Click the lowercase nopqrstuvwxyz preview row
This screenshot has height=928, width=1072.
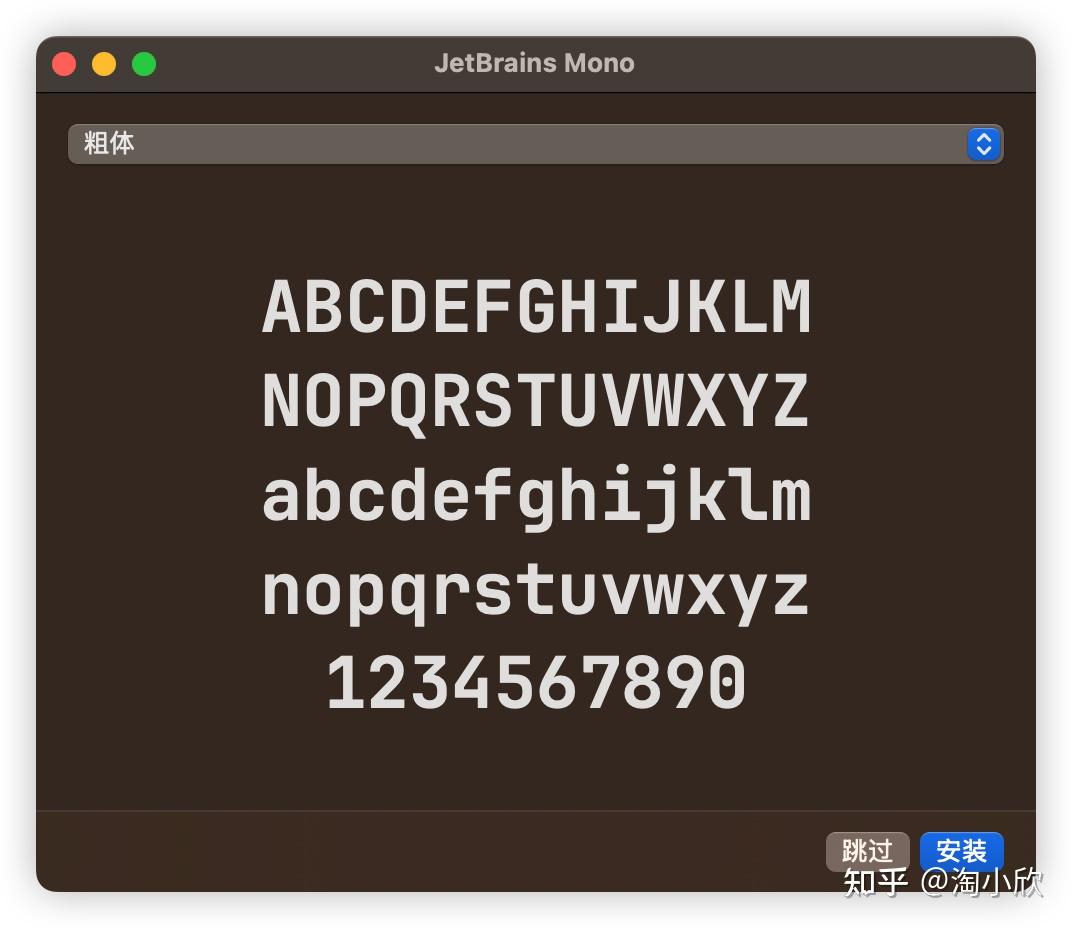(x=535, y=590)
